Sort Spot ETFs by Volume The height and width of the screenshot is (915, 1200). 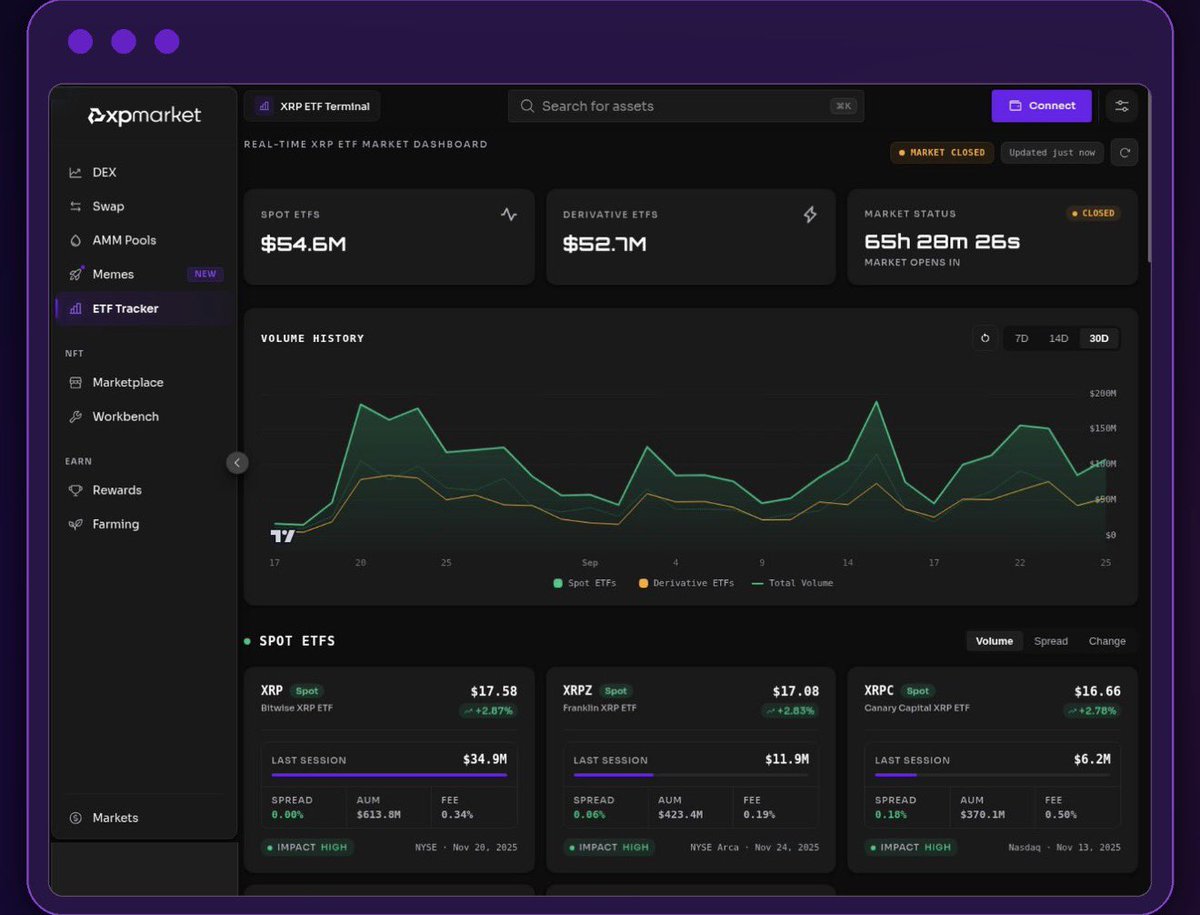click(x=994, y=641)
